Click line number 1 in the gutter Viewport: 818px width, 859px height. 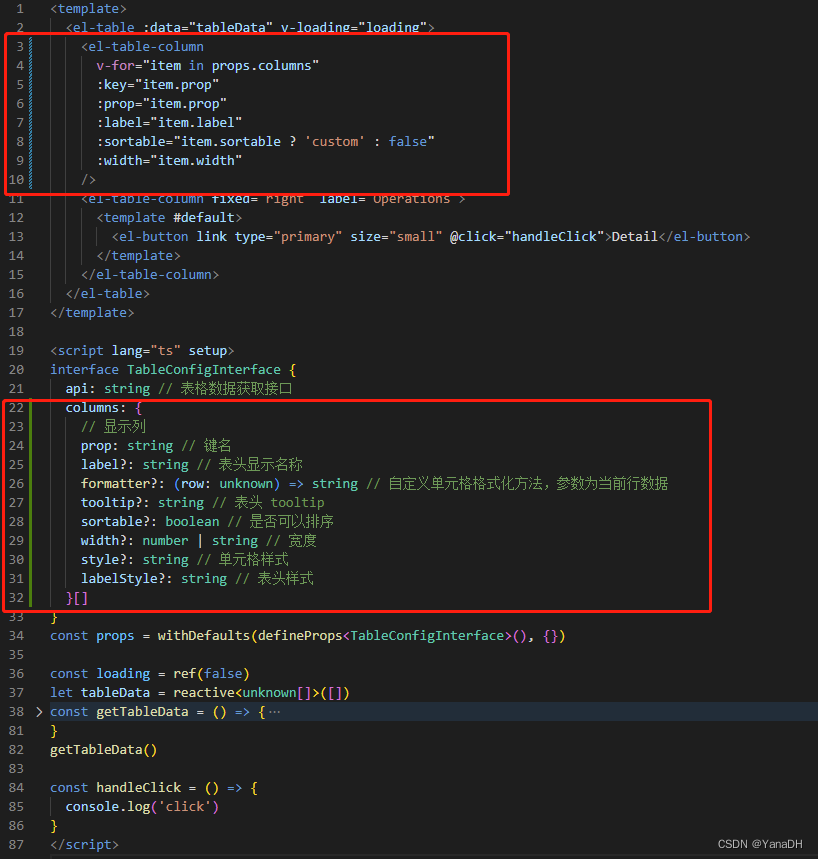click(x=20, y=9)
